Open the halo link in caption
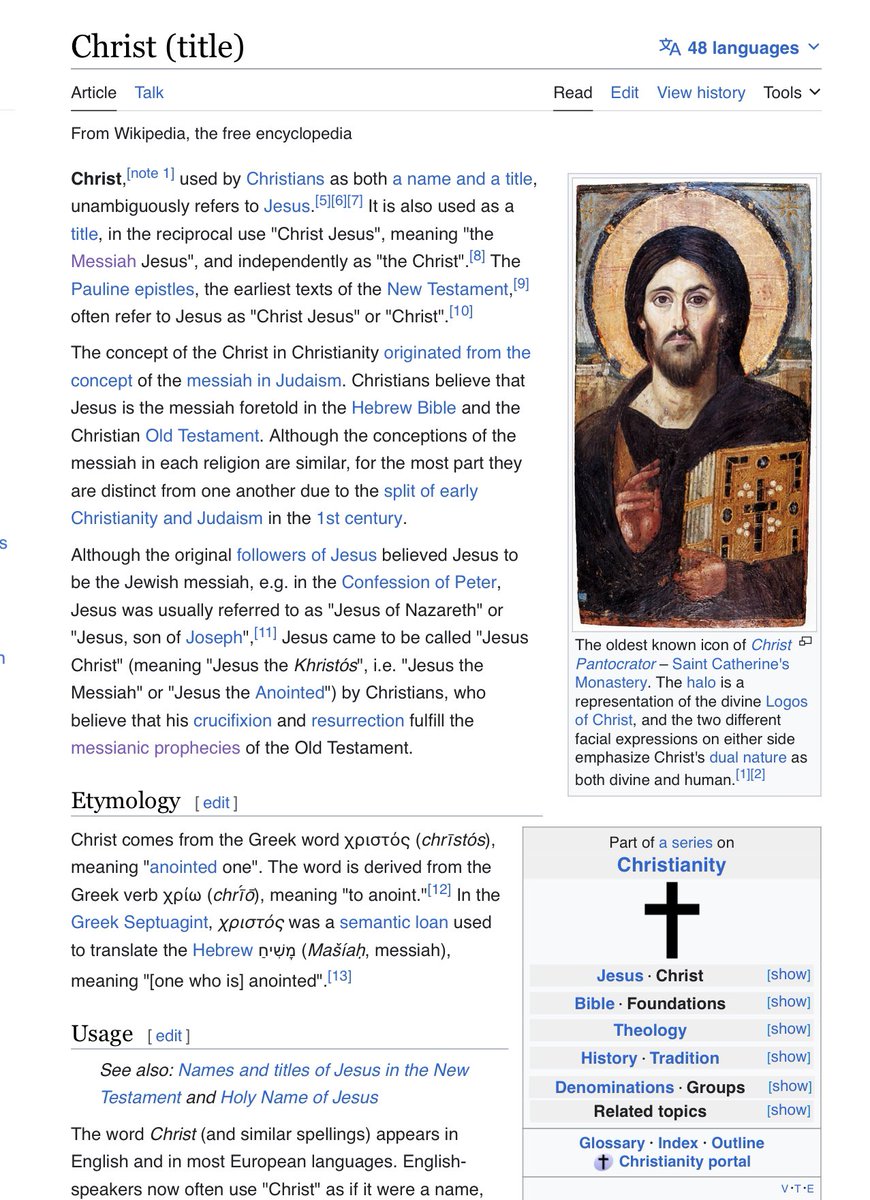 [700, 682]
